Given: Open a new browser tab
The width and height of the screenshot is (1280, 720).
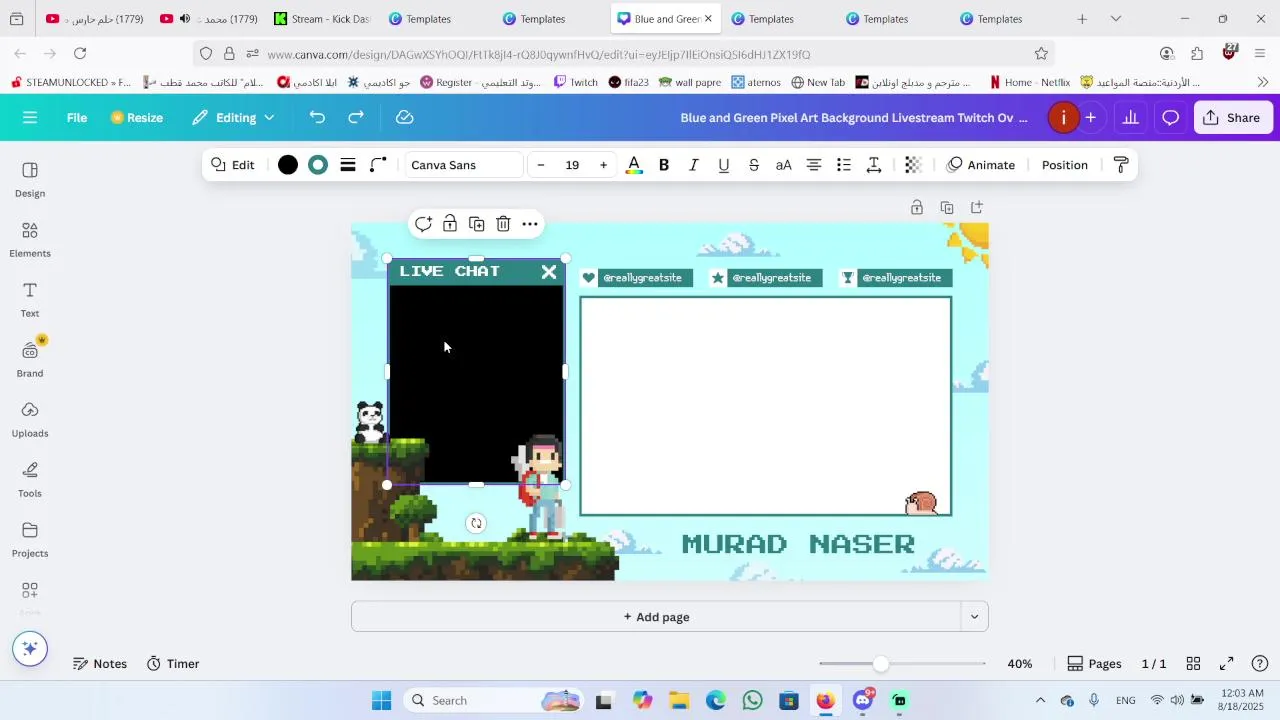Looking at the screenshot, I should (x=1082, y=19).
